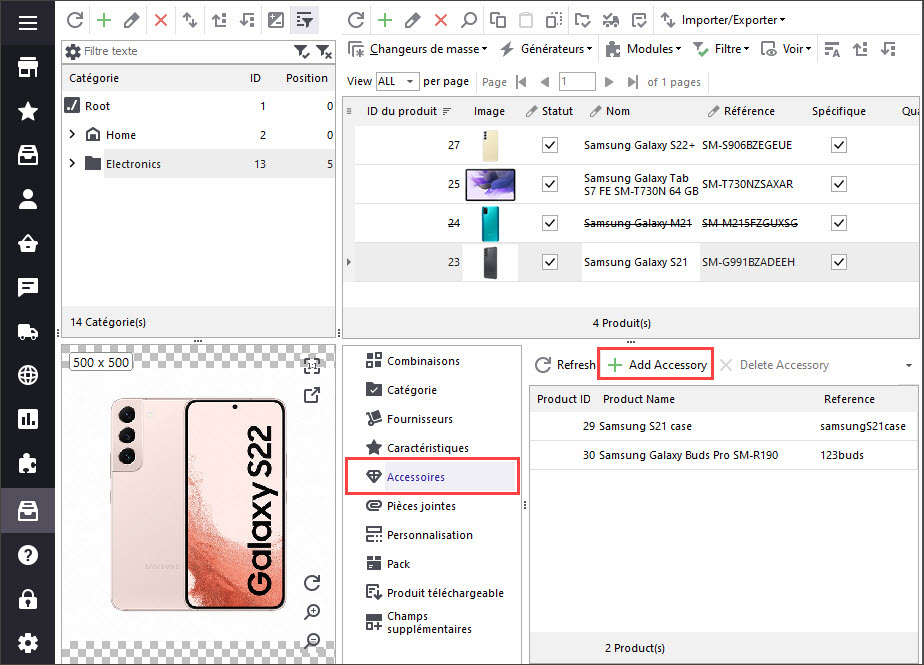Refresh the product list toolbar icon
Image resolution: width=924 pixels, height=665 pixels.
tap(356, 20)
